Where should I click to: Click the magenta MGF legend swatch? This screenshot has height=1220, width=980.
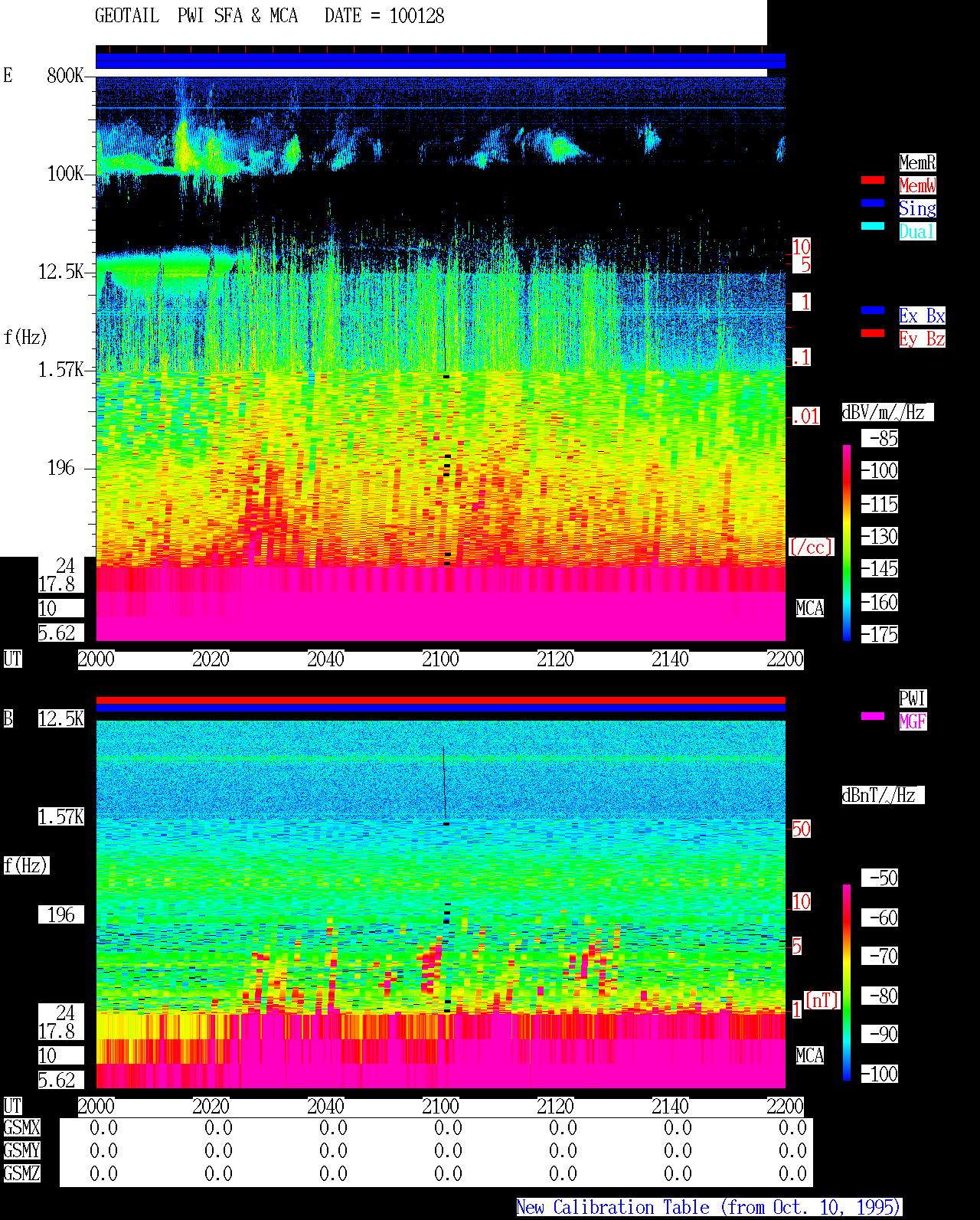[x=873, y=716]
